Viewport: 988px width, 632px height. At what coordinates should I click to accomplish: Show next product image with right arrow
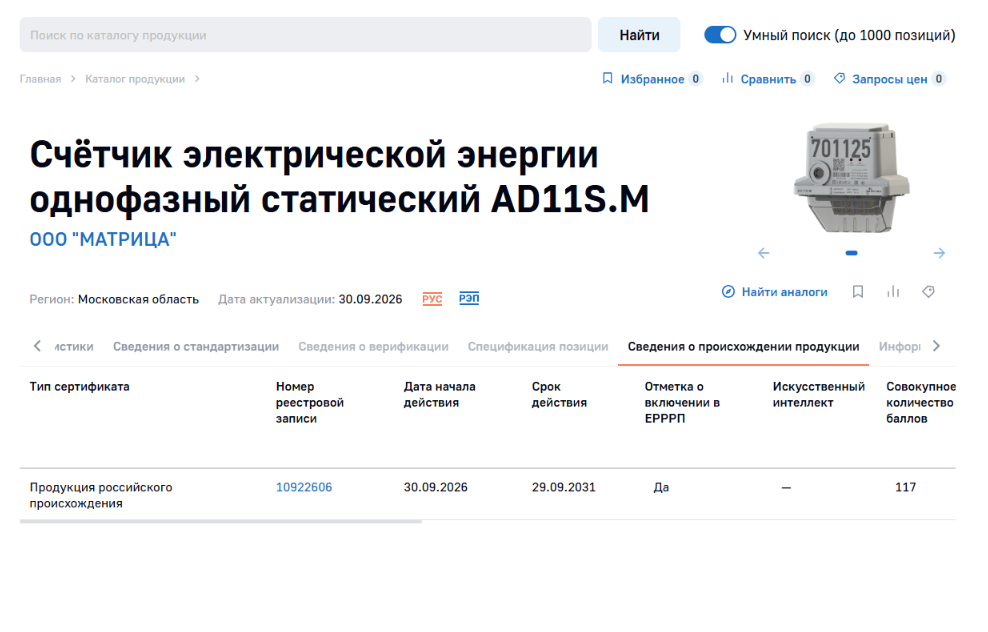939,253
